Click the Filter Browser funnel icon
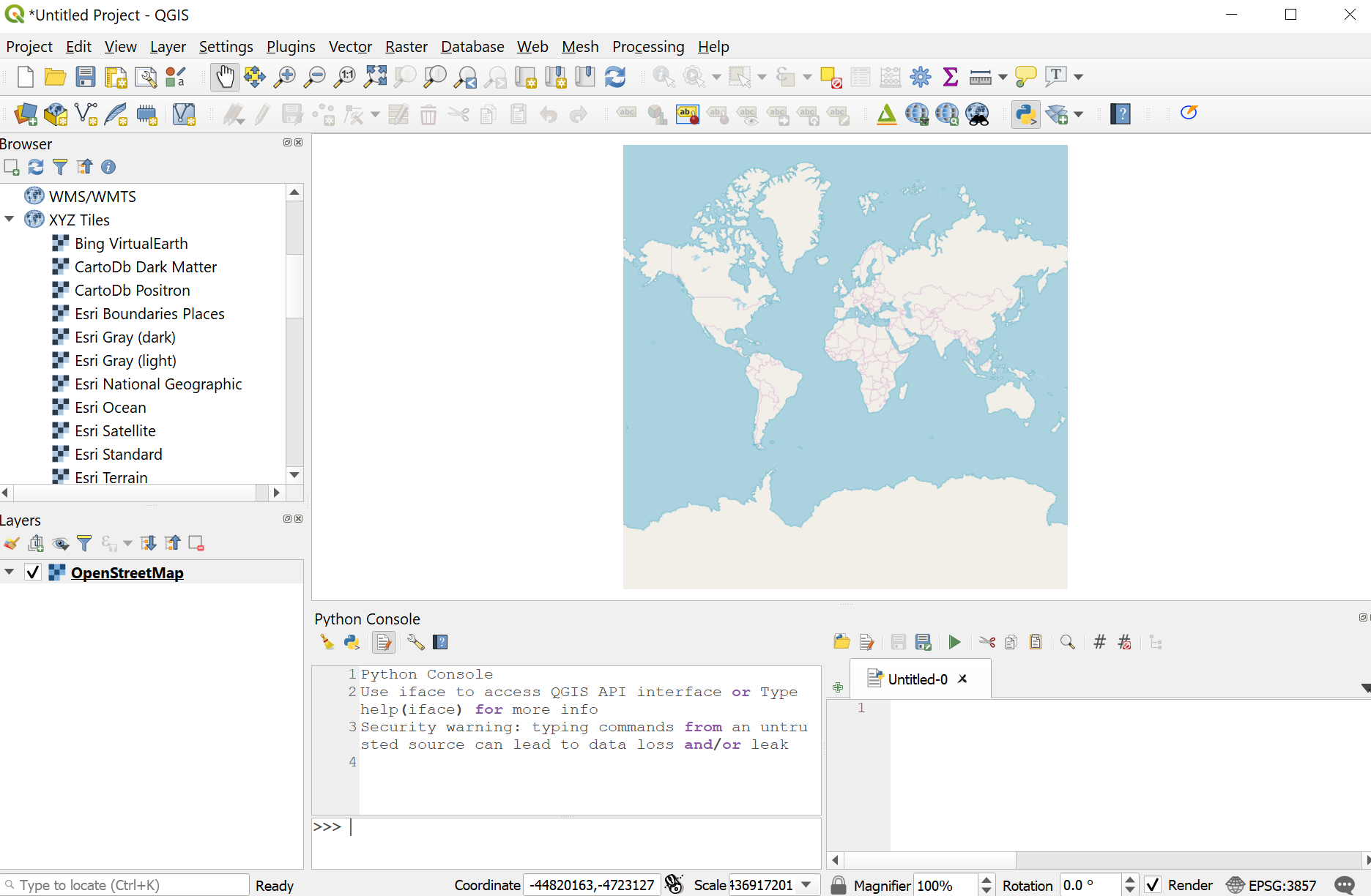1371x896 pixels. tap(60, 167)
